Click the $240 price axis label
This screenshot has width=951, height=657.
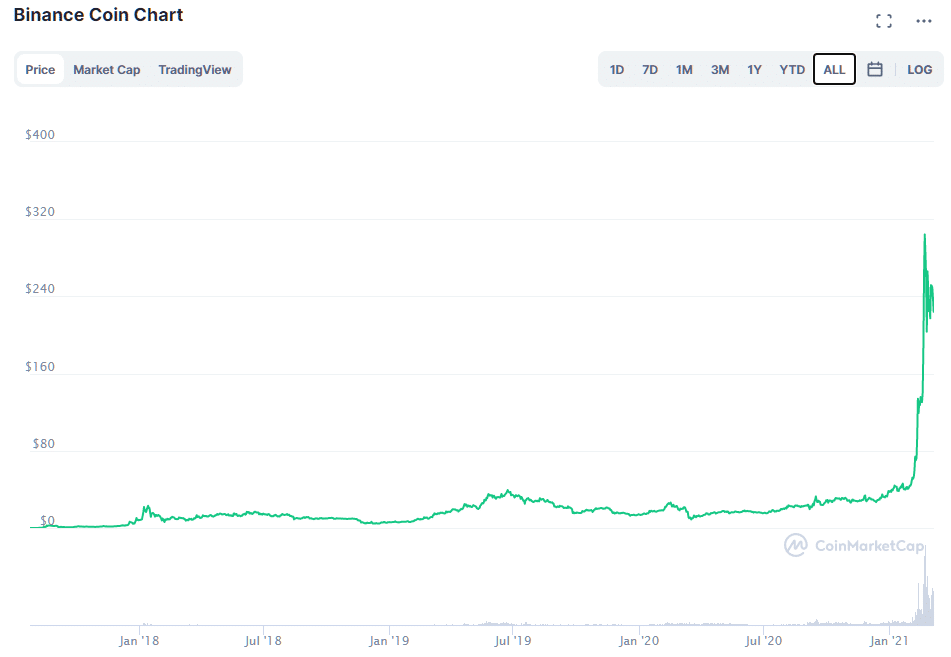click(x=40, y=289)
